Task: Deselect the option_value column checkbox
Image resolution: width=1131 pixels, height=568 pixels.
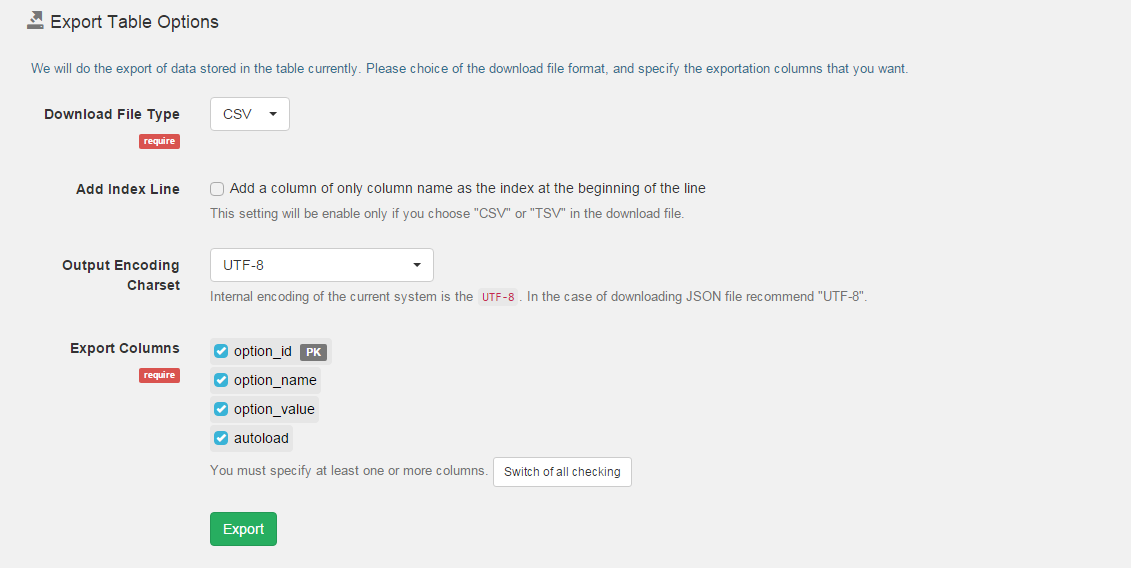Action: (222, 409)
